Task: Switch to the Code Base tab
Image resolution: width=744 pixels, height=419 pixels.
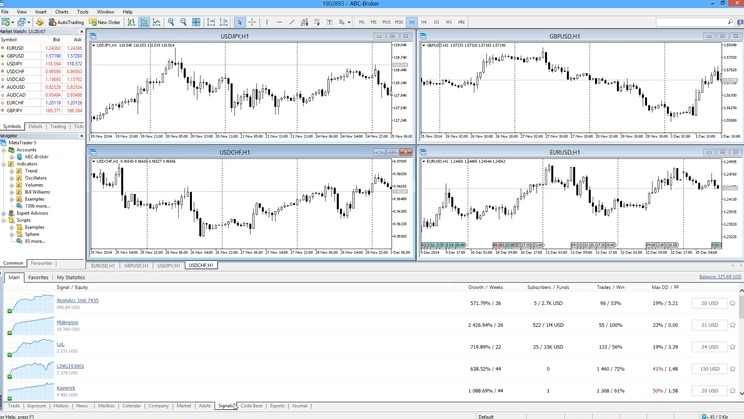Action: pos(251,406)
